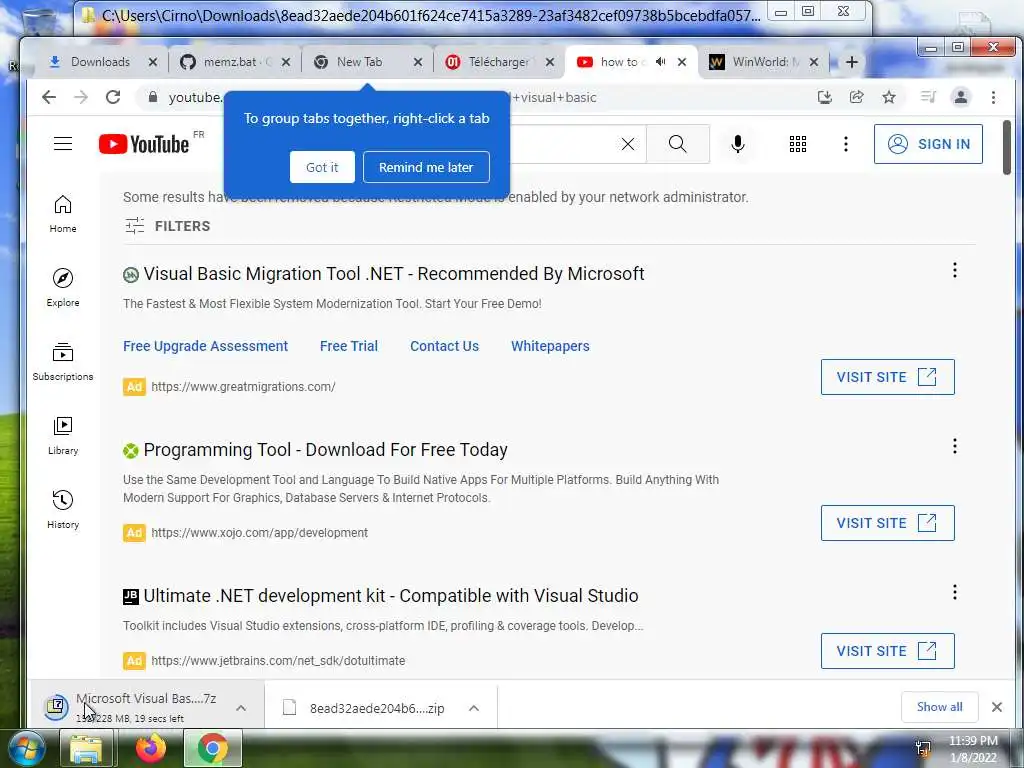
Task: Click Remind me later button
Action: tap(426, 167)
